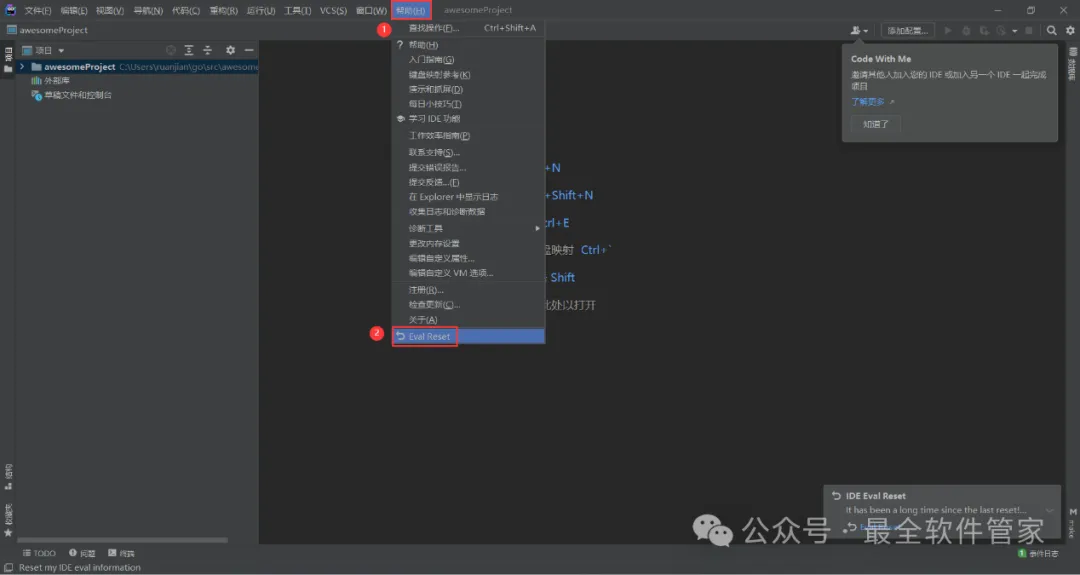Expand the IDE Eval Reset notification chevron
The height and width of the screenshot is (575, 1080).
[1050, 510]
